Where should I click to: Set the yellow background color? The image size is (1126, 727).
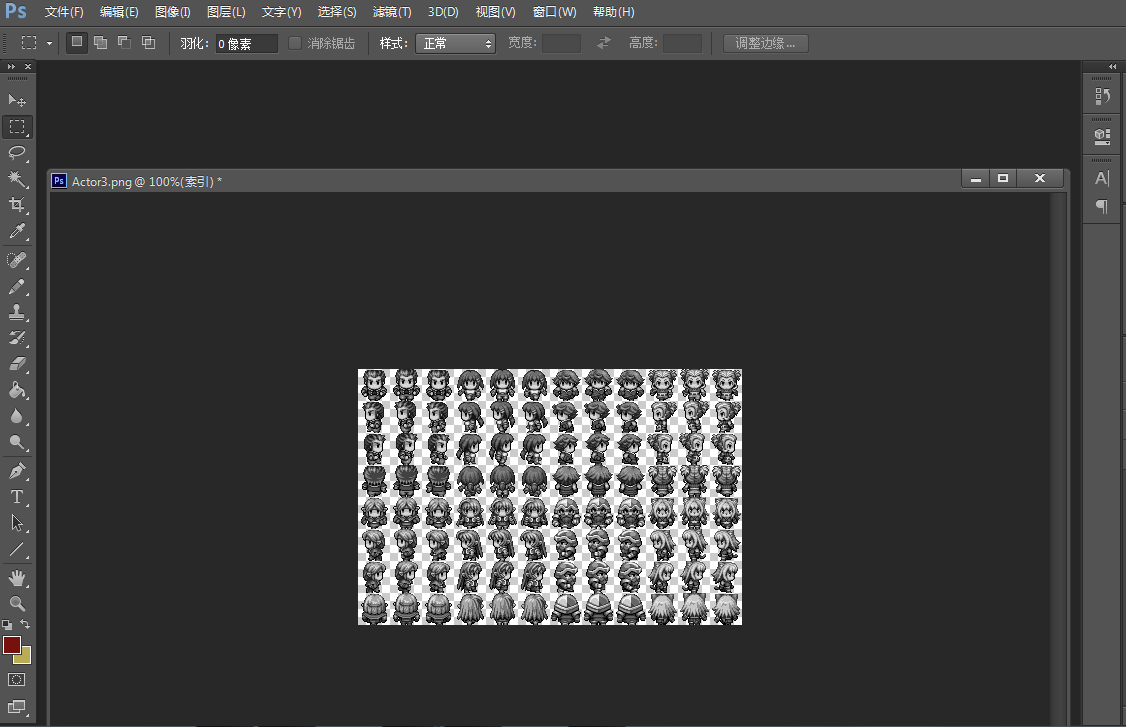tap(25, 657)
